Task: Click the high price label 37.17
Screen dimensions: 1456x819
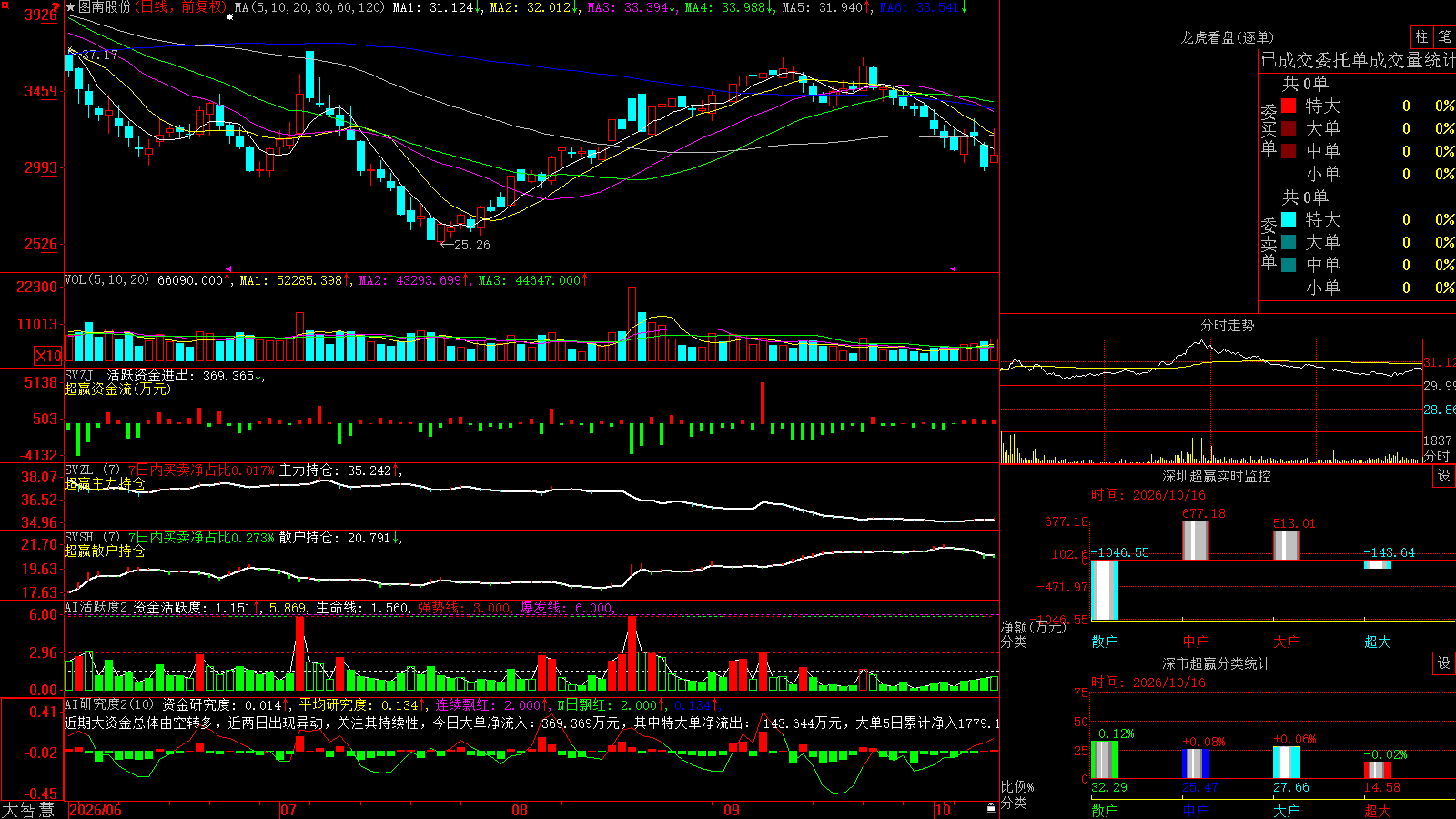Action: tap(99, 56)
